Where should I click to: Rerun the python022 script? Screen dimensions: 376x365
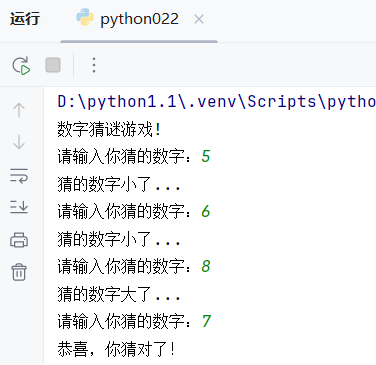pyautogui.click(x=21, y=65)
